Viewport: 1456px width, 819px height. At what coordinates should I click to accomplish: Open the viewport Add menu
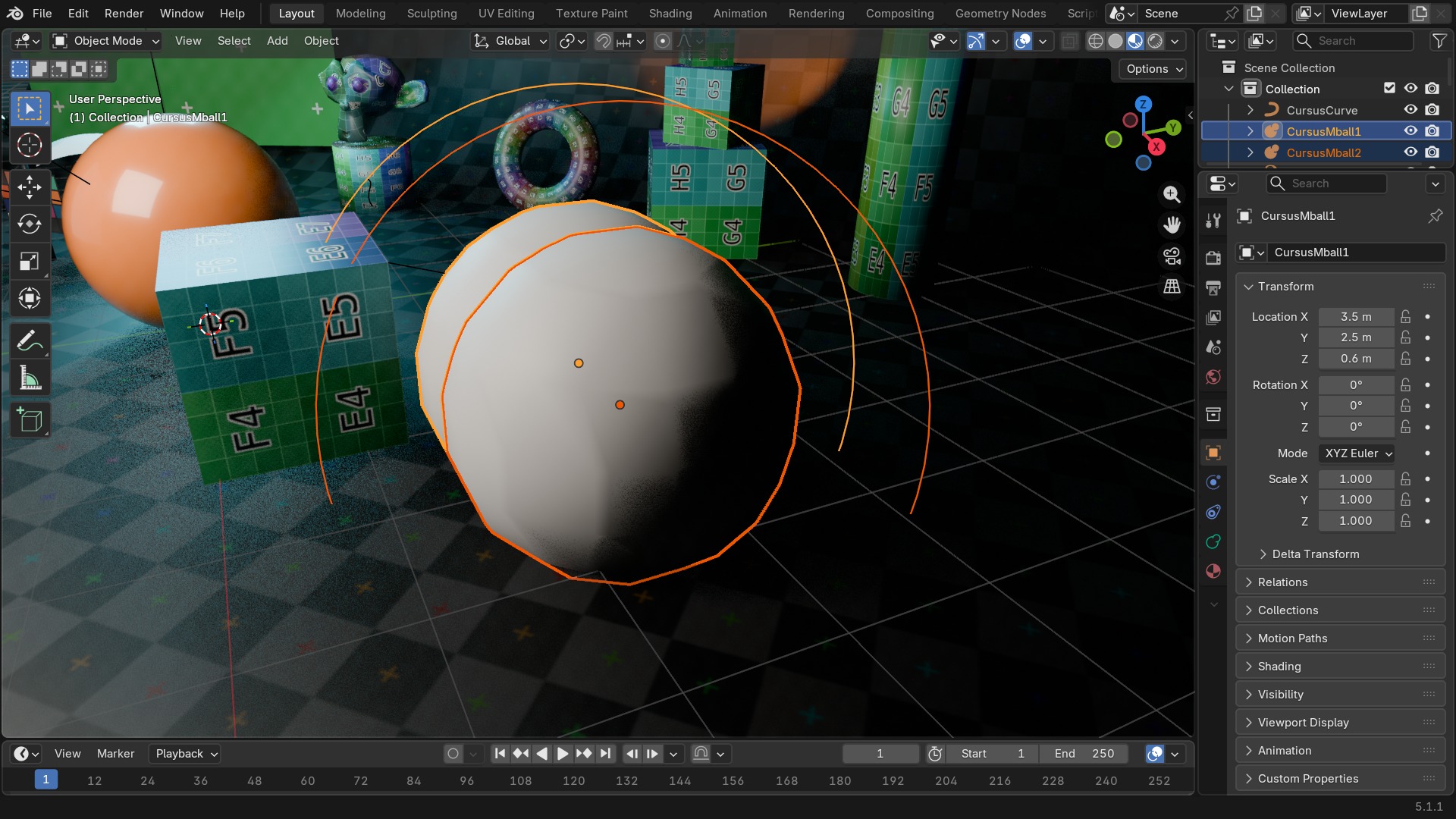[x=277, y=41]
